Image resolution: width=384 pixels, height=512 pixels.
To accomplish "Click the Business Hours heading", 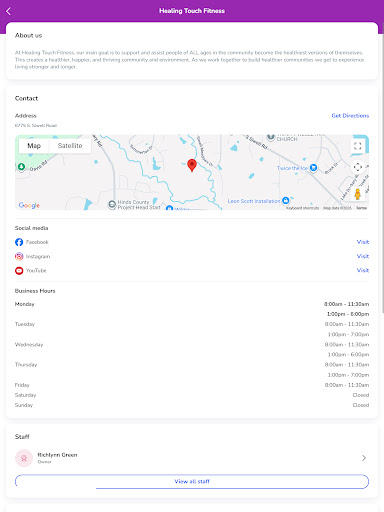I will point(35,291).
